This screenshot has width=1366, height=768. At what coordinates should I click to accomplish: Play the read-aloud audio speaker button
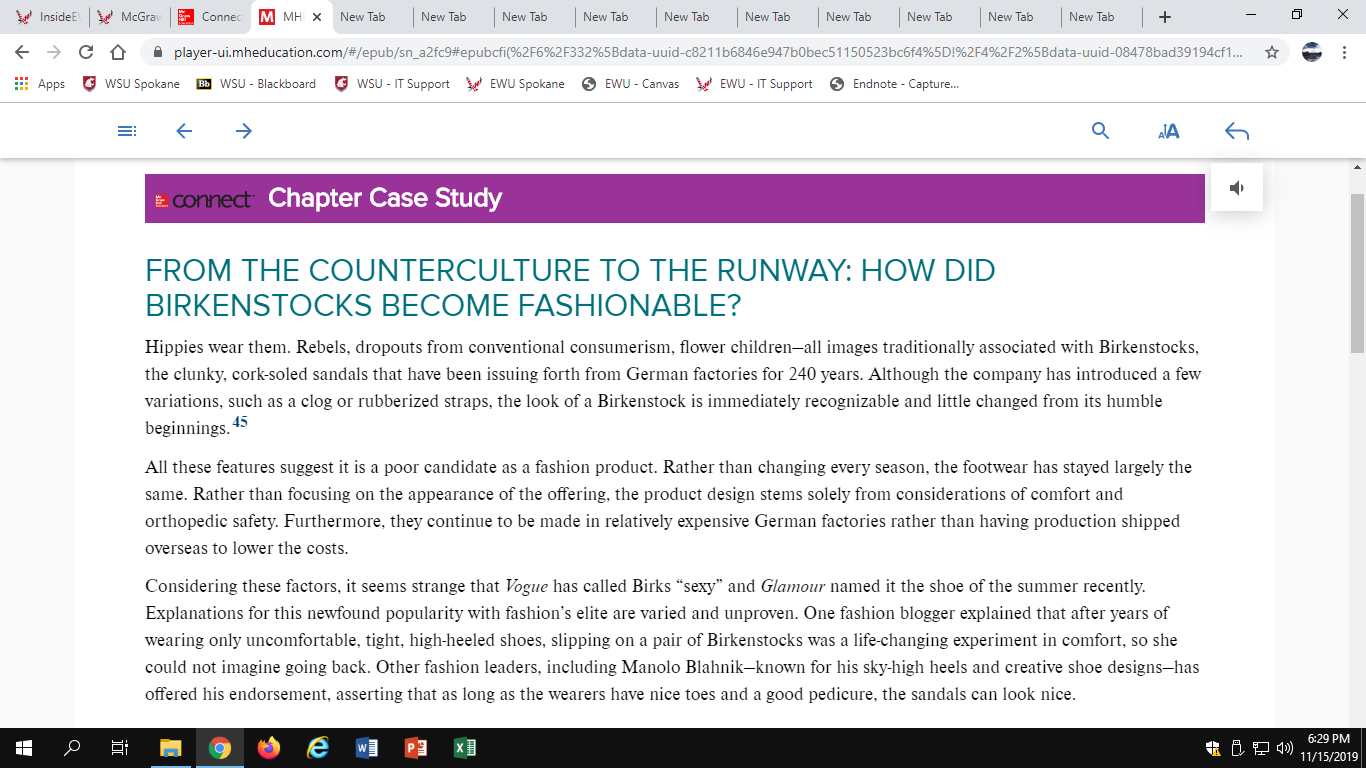pyautogui.click(x=1237, y=188)
